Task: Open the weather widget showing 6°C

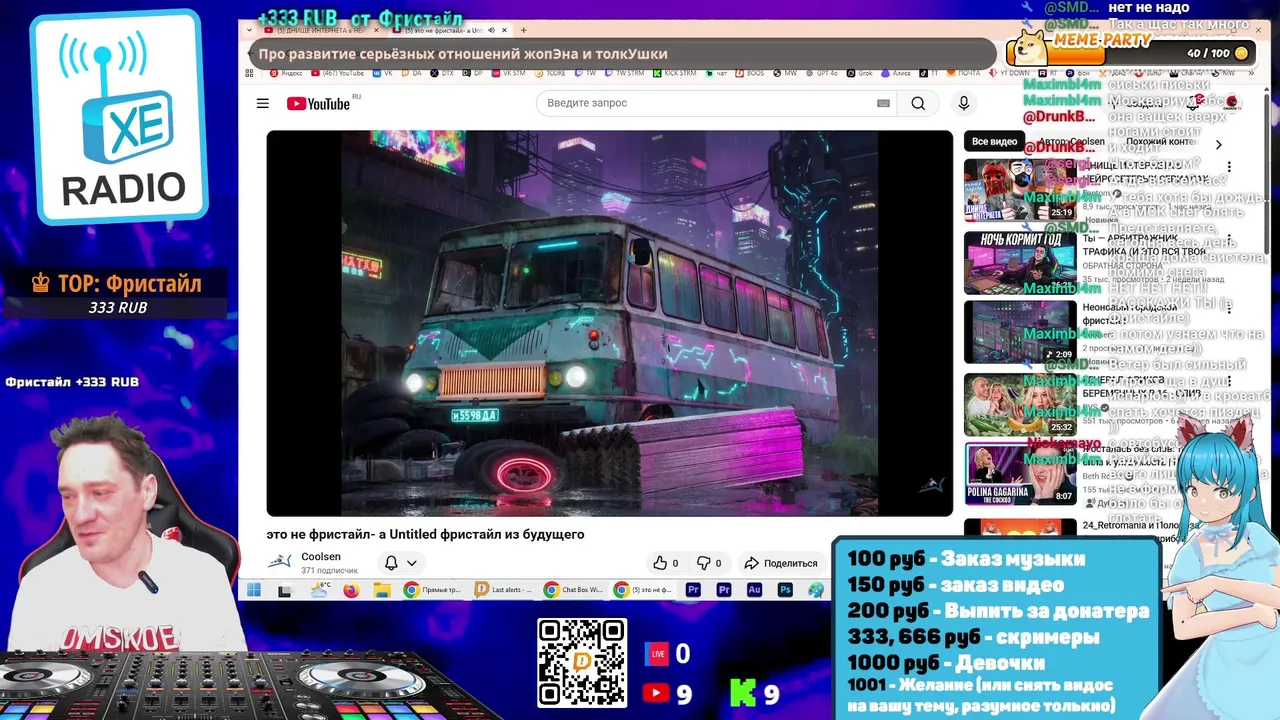Action: (x=320, y=590)
